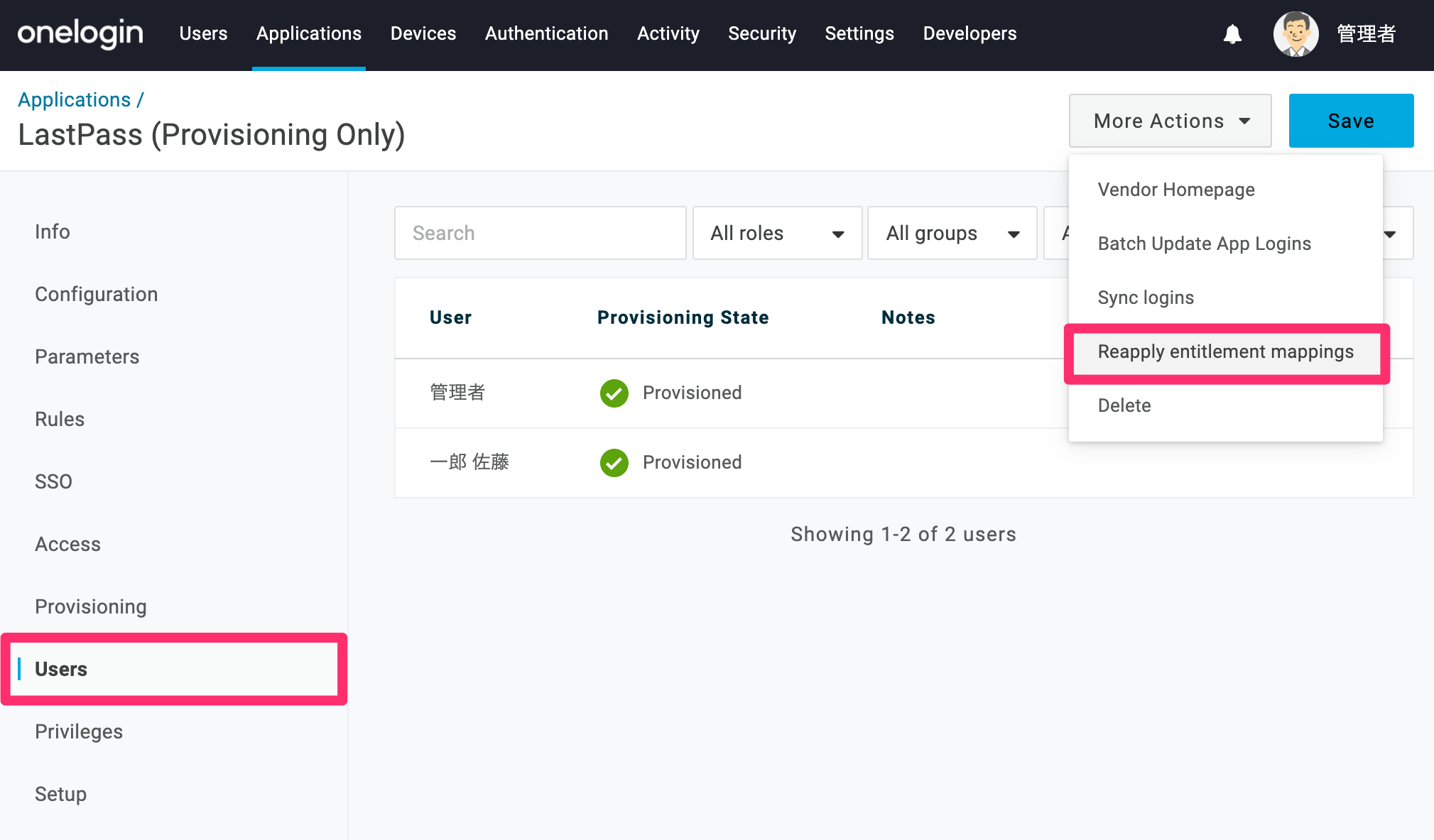Open the notifications bell icon
The height and width of the screenshot is (840, 1434).
pos(1232,33)
